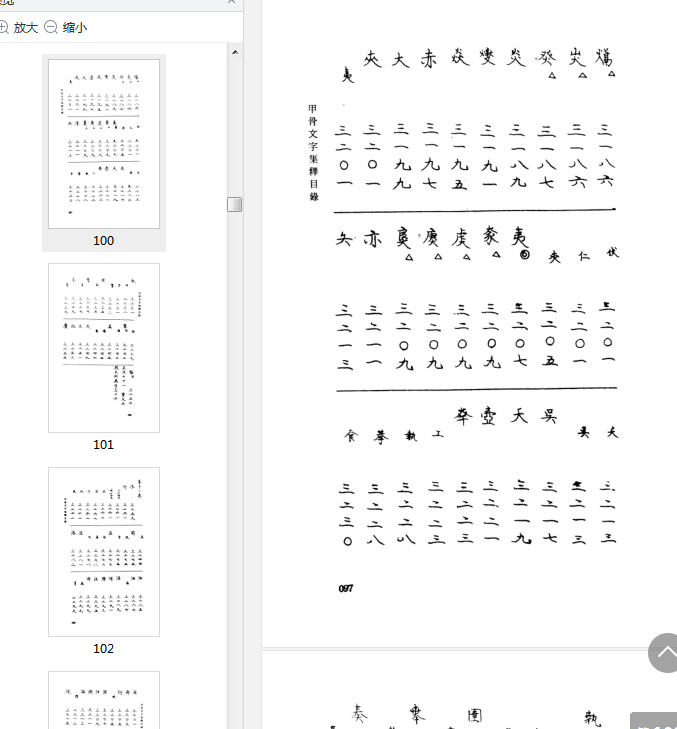Click the zoom-in magnifier icon
The width and height of the screenshot is (677, 729).
(3, 27)
